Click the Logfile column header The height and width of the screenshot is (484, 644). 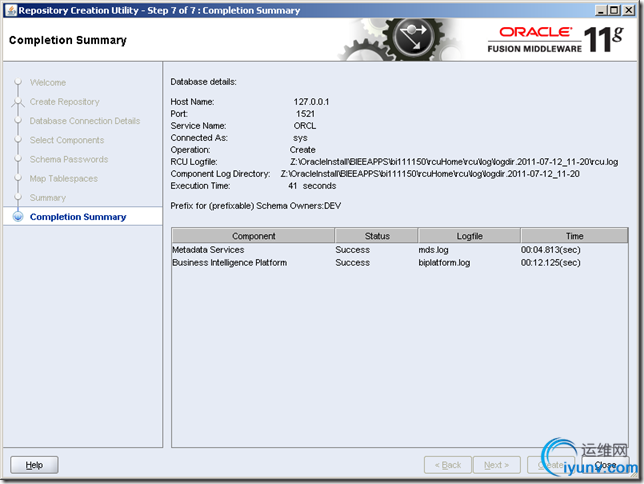click(x=469, y=236)
